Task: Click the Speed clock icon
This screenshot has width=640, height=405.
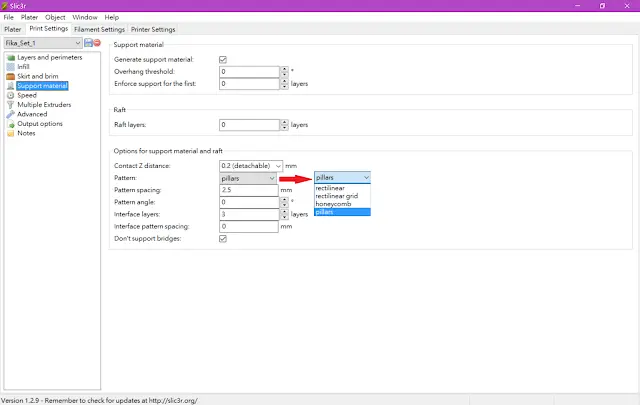Action: (11, 95)
